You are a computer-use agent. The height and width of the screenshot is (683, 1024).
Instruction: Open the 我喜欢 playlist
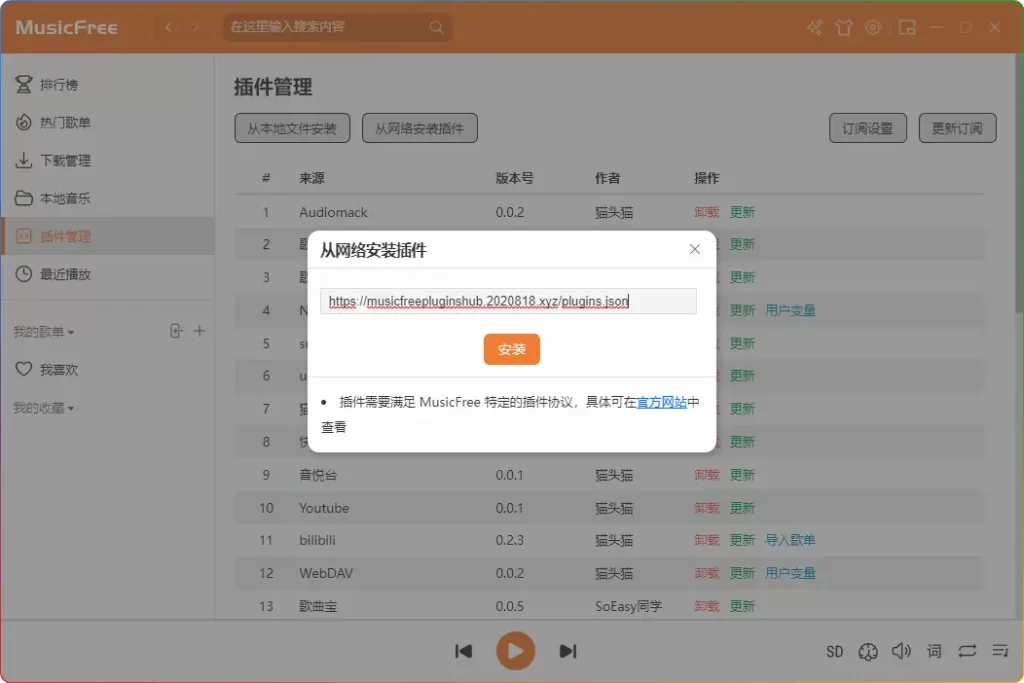pos(108,370)
